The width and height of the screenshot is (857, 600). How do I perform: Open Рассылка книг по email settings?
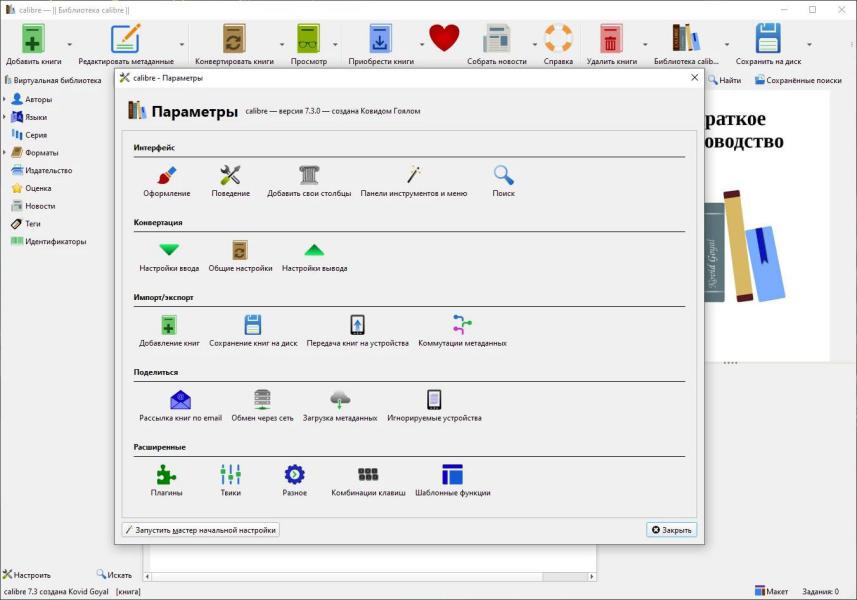(180, 406)
